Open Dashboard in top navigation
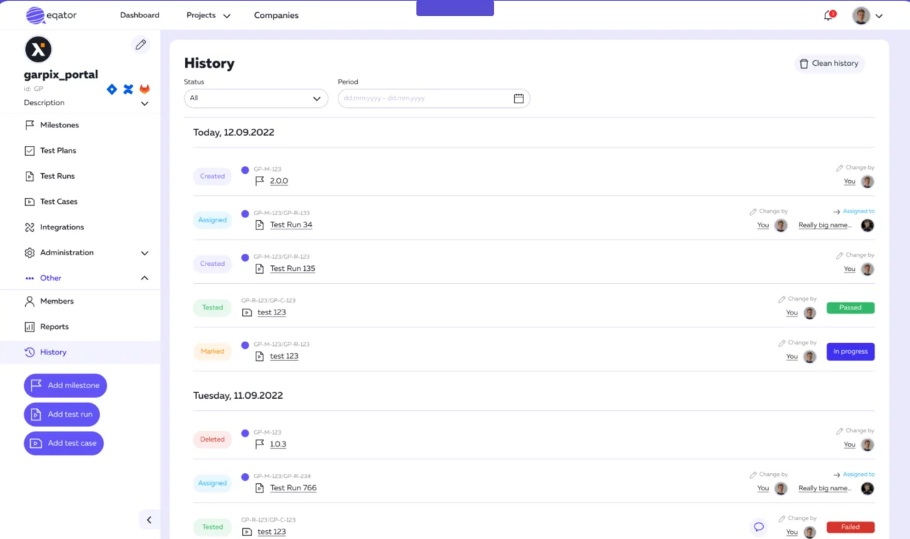The height and width of the screenshot is (539, 910). 140,15
